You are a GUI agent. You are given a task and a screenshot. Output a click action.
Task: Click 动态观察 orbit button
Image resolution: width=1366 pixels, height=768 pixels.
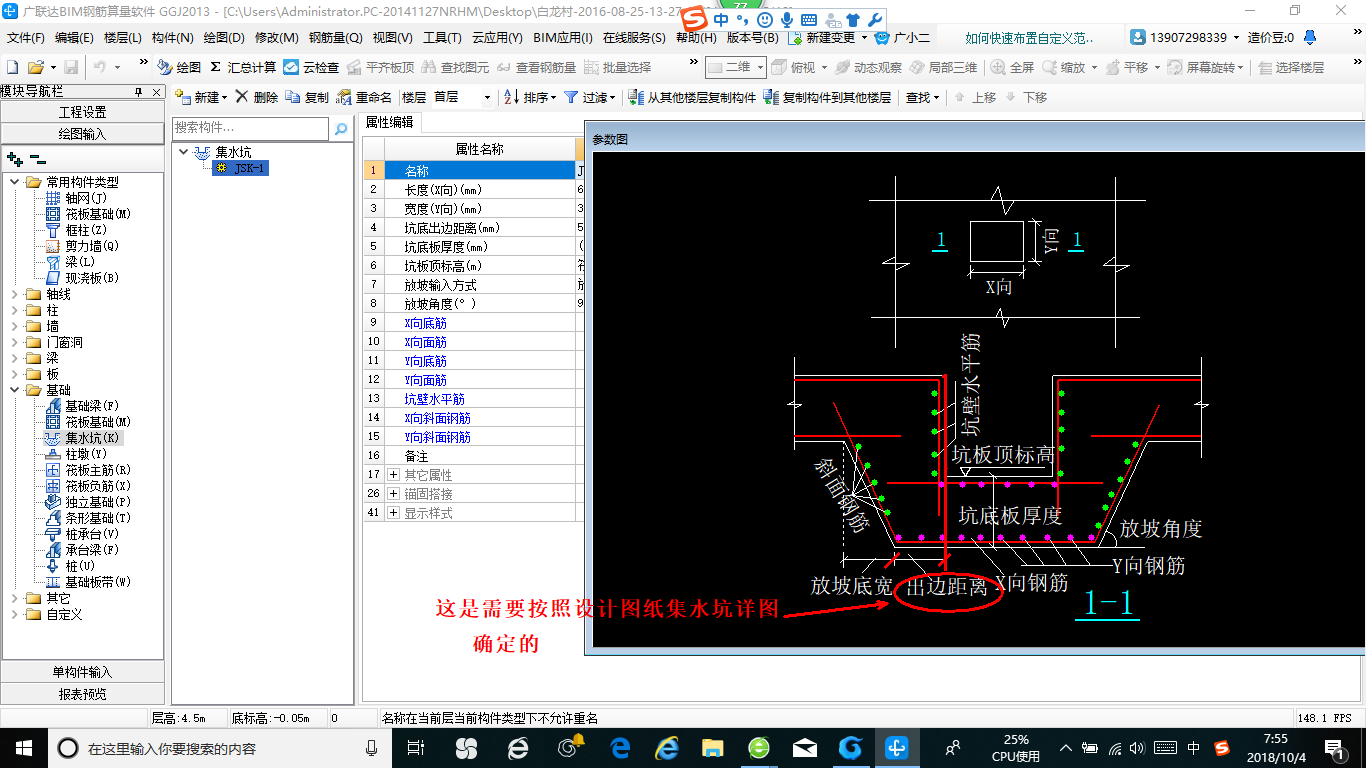pos(868,67)
